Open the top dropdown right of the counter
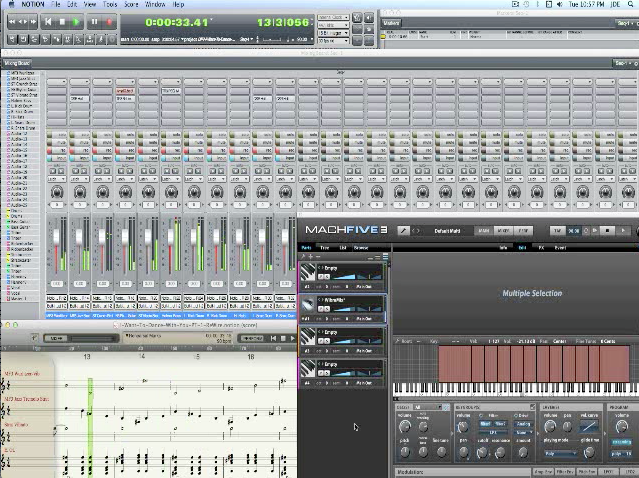 tap(333, 18)
